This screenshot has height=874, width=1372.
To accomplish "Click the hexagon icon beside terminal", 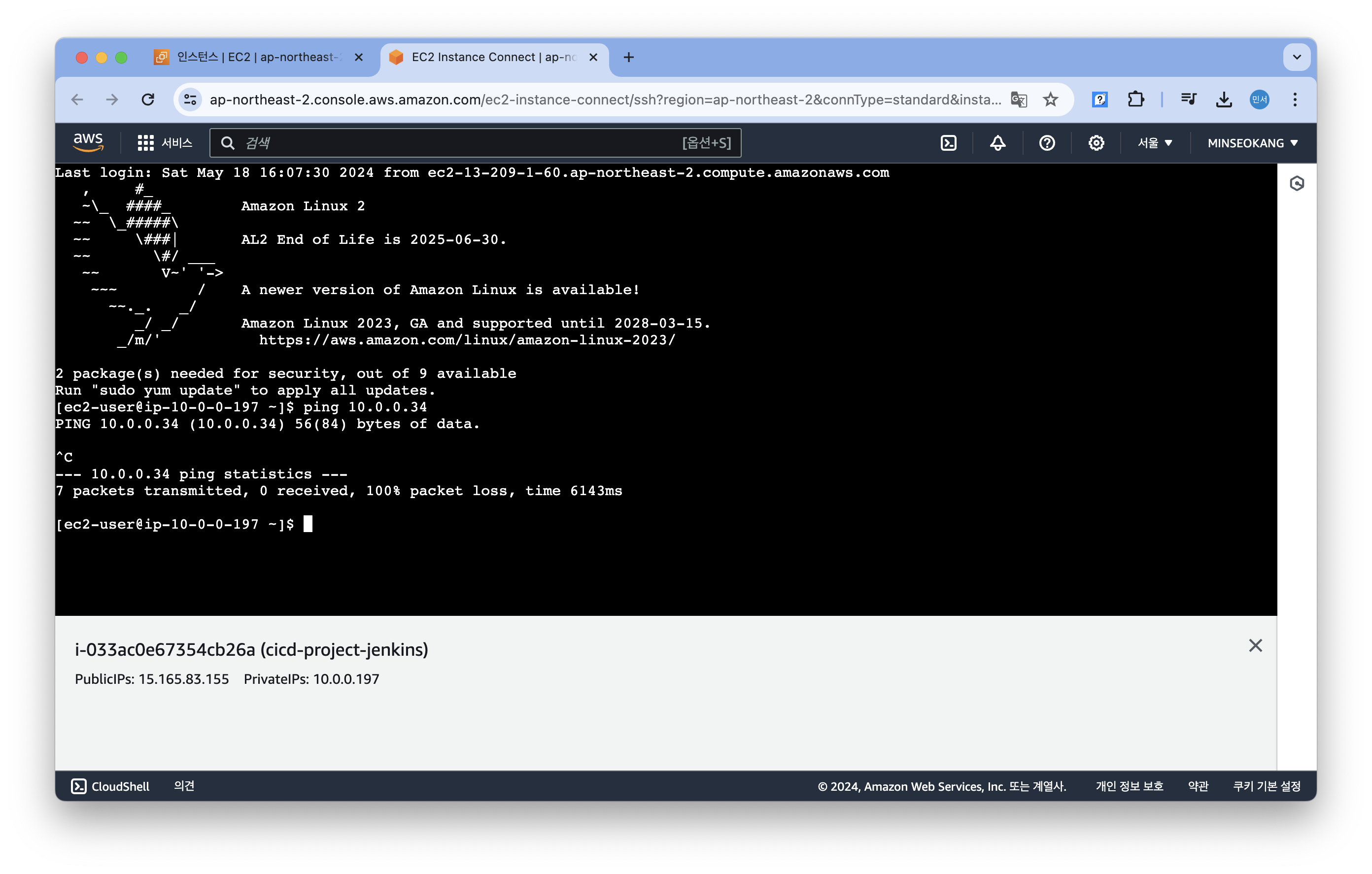I will [x=1297, y=183].
